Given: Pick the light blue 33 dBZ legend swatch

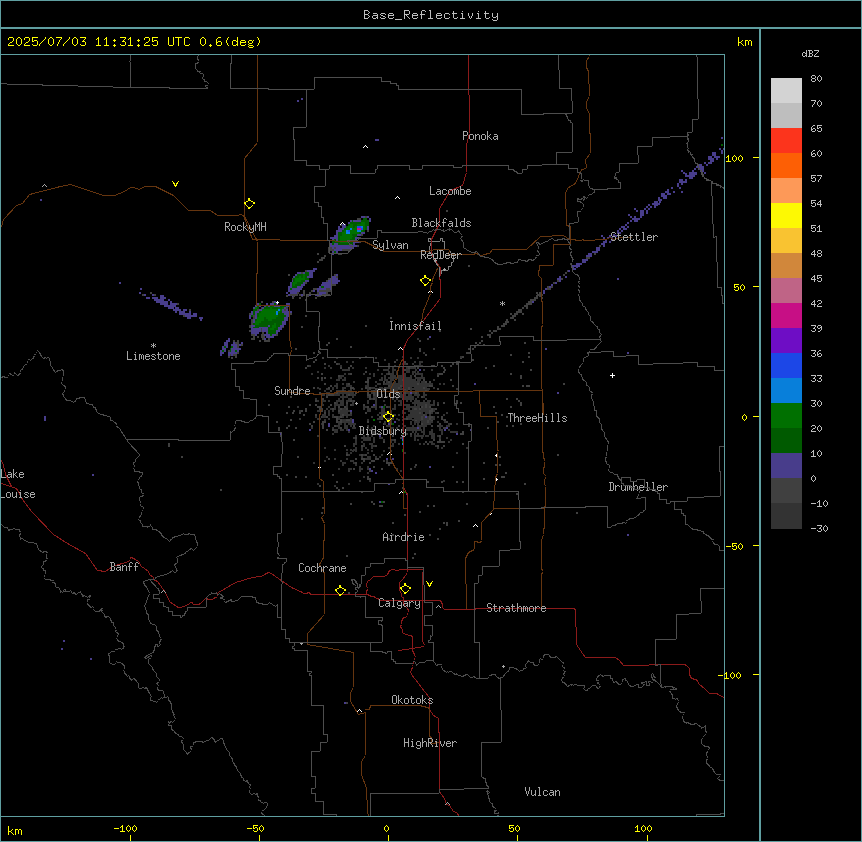Looking at the screenshot, I should click(x=786, y=390).
